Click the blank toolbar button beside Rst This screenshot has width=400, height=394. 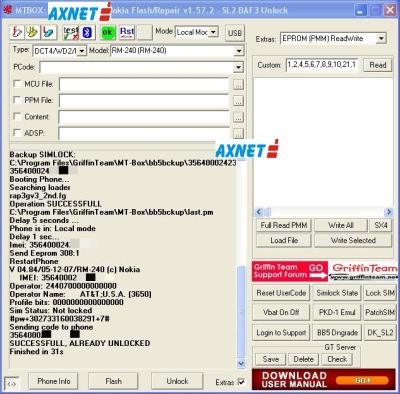(144, 32)
